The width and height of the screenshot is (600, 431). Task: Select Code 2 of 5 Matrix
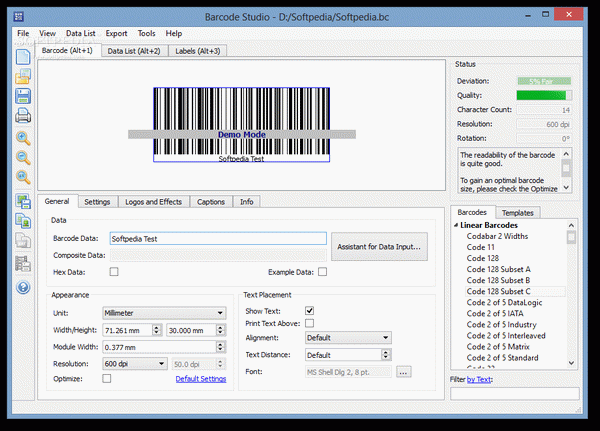[x=498, y=347]
